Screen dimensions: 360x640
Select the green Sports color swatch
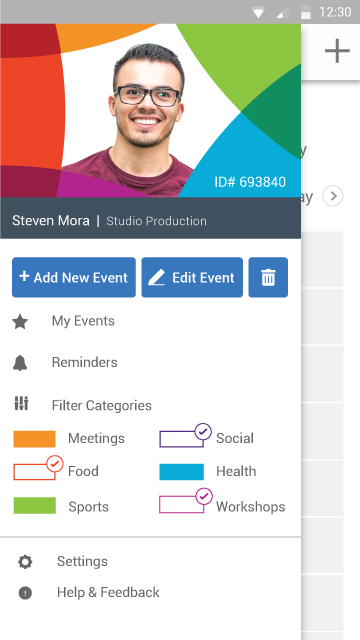point(35,505)
